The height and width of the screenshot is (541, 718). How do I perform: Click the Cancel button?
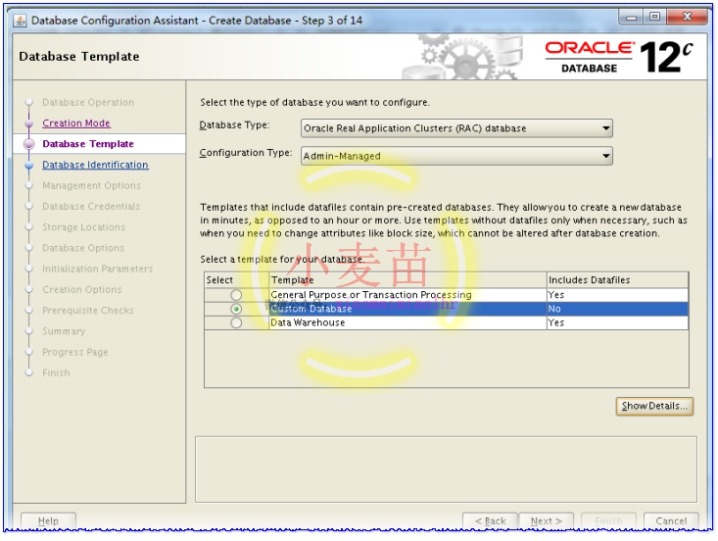click(671, 521)
